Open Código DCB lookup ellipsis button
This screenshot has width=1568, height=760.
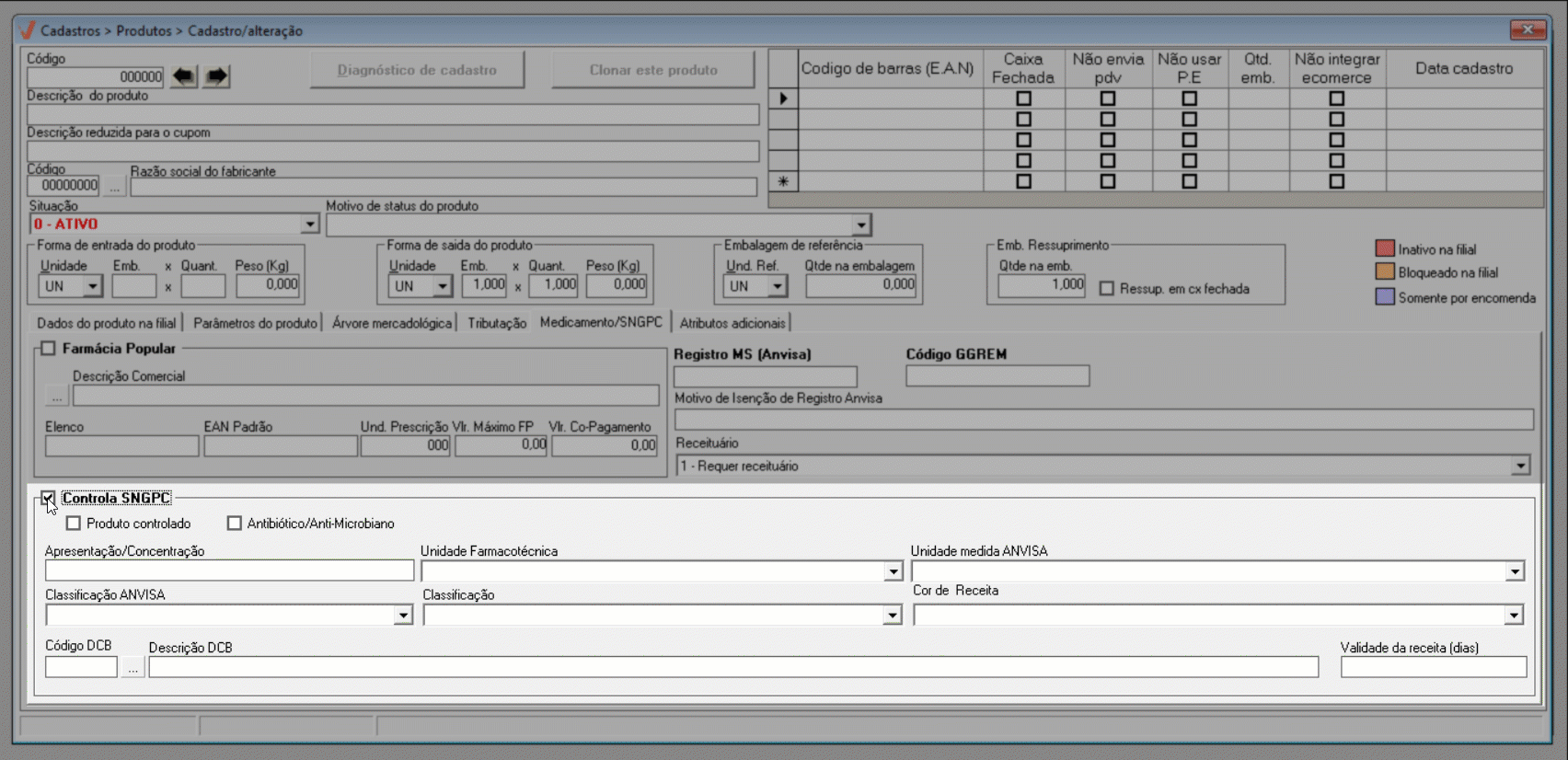133,668
